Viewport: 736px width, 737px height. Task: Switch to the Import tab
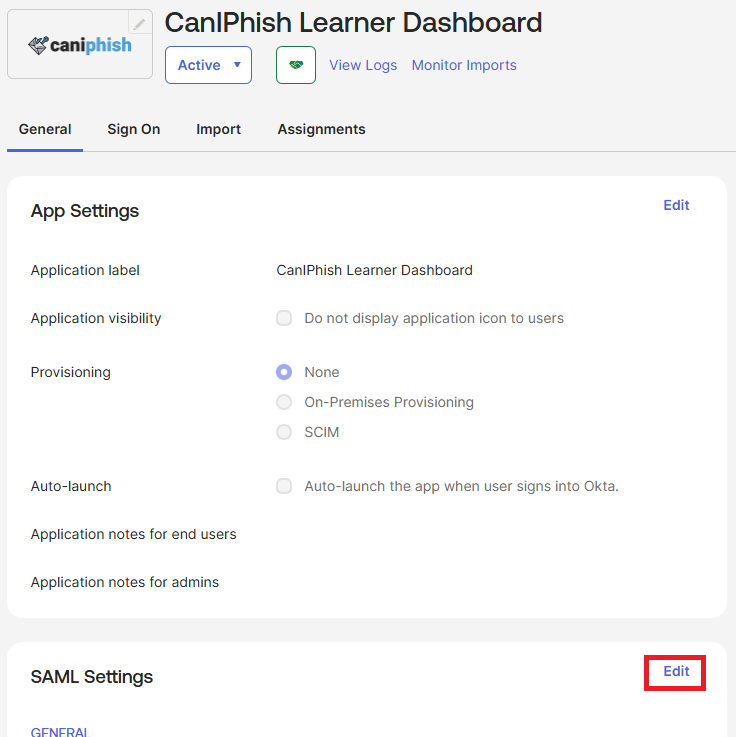219,129
